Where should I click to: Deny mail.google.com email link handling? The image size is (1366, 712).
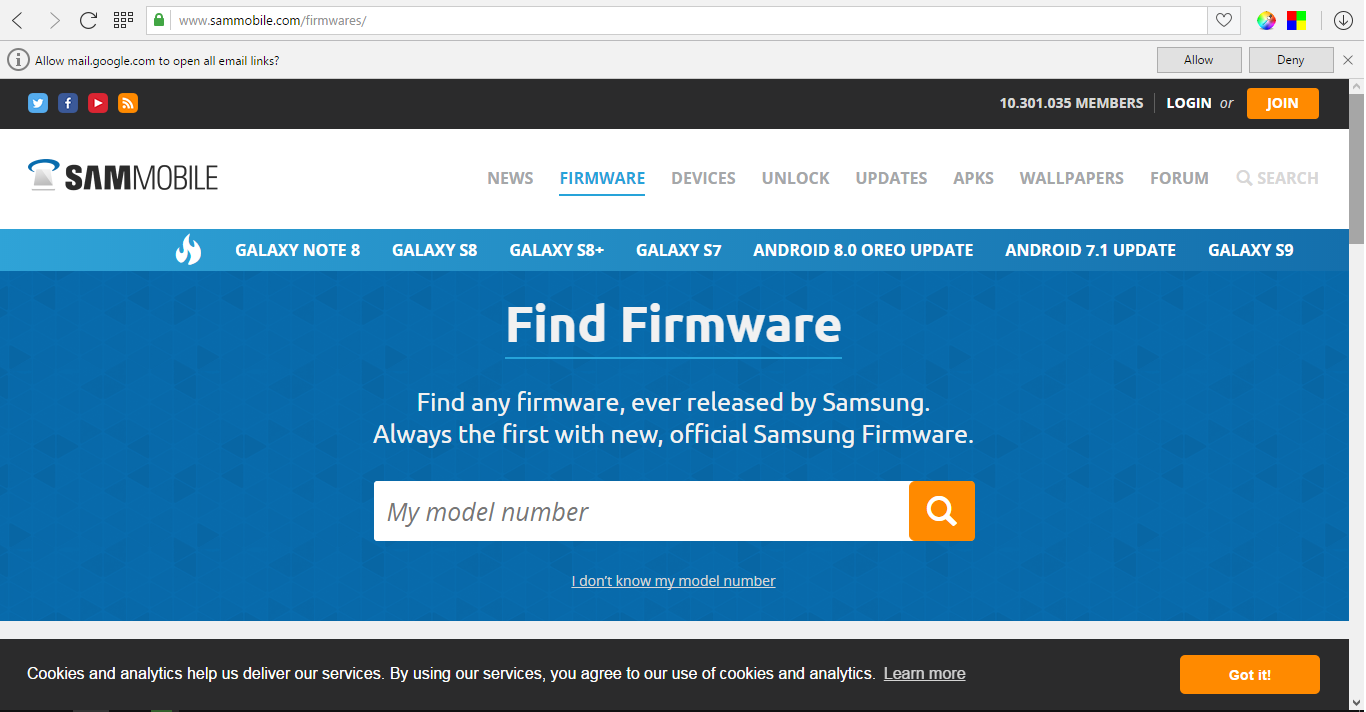click(x=1291, y=60)
